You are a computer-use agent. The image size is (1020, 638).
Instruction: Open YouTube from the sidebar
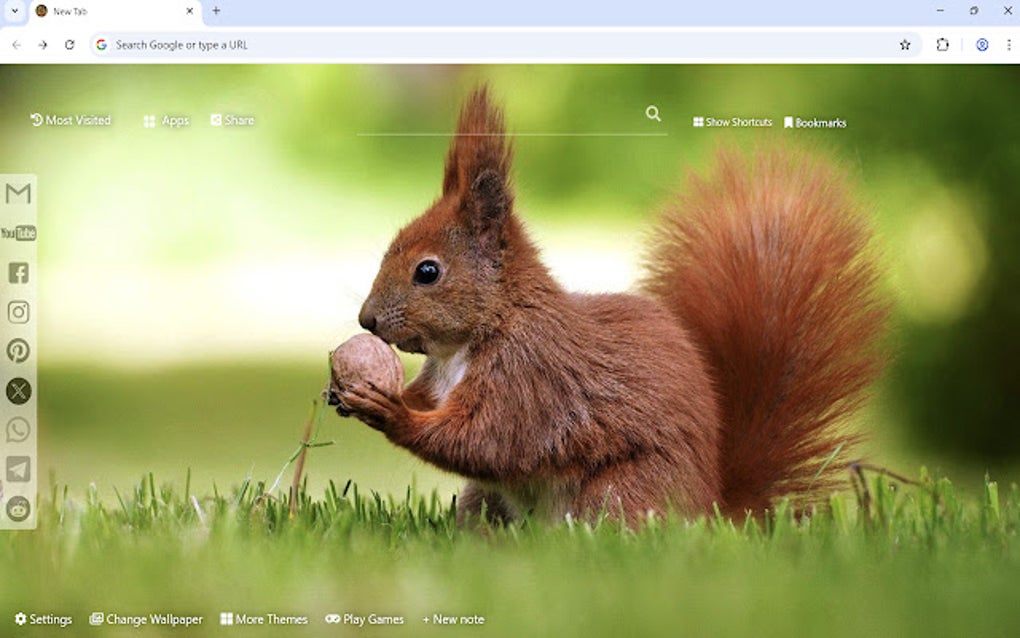[x=17, y=232]
